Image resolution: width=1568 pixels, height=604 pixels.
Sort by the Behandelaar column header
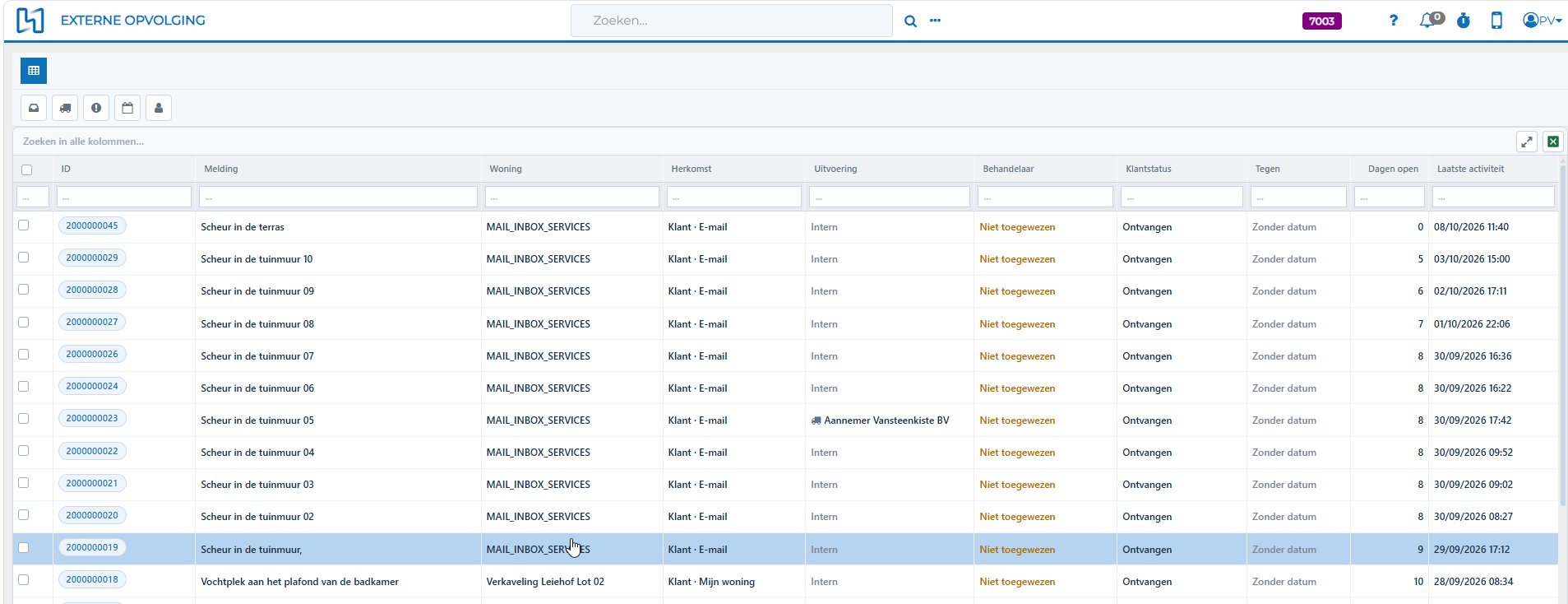(x=1008, y=169)
